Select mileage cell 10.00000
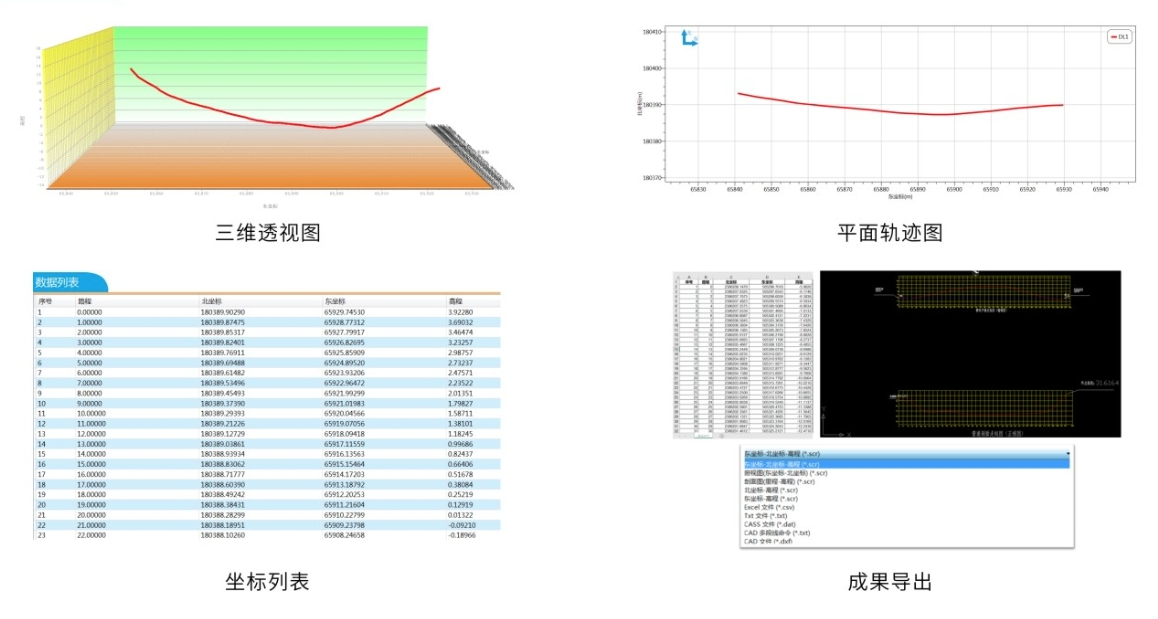 92,414
